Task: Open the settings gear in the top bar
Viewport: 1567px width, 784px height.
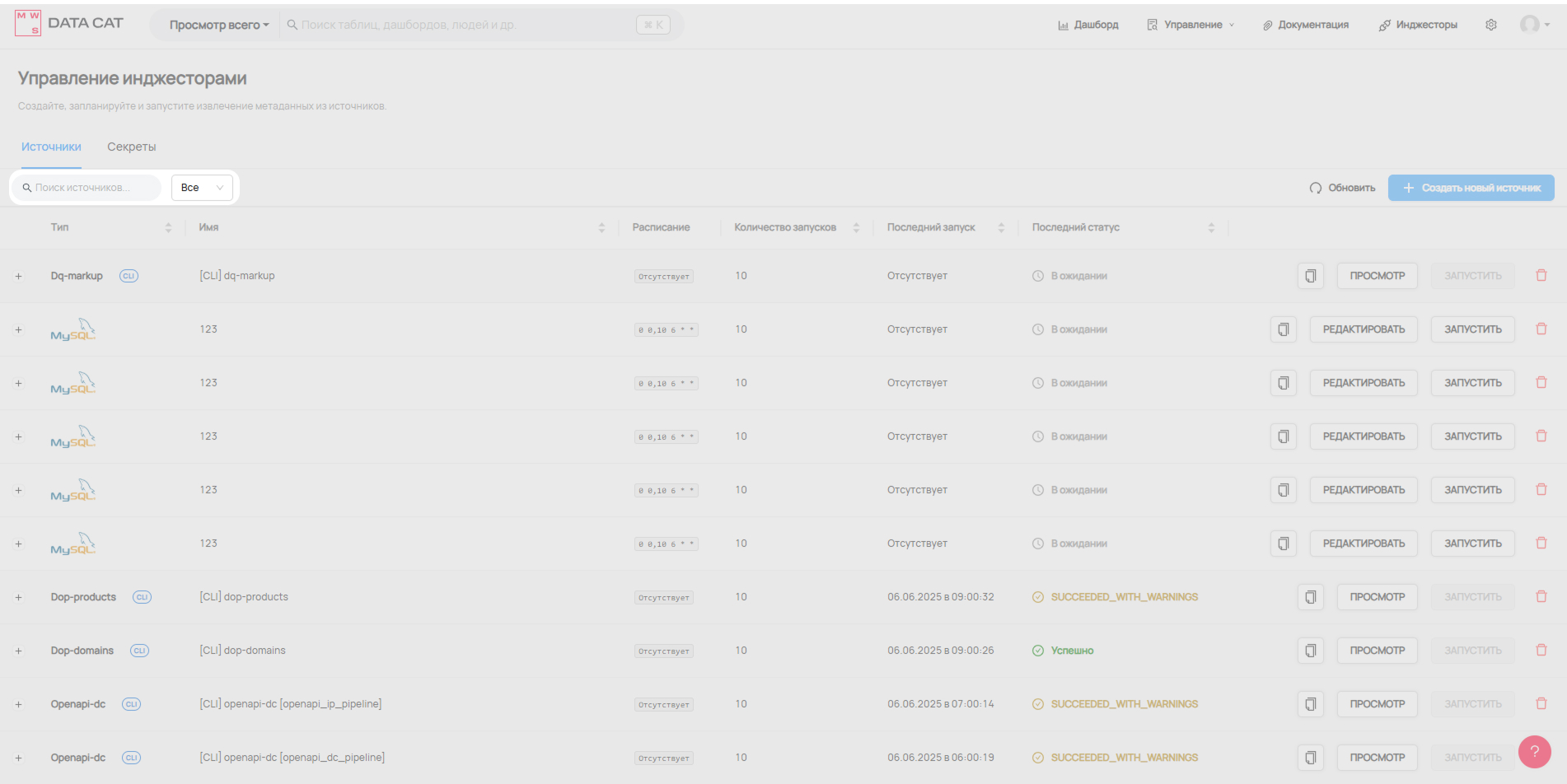Action: [1490, 25]
